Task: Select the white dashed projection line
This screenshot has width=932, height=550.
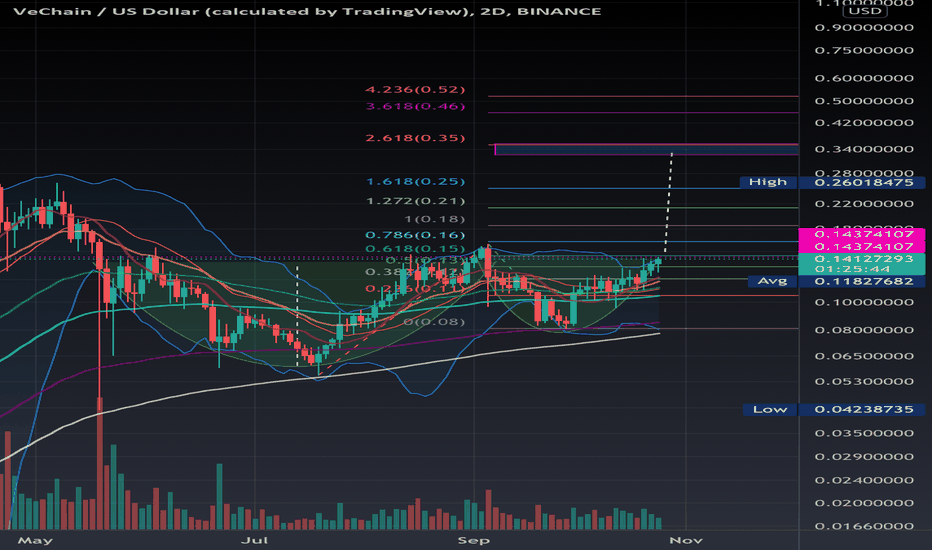Action: 668,205
